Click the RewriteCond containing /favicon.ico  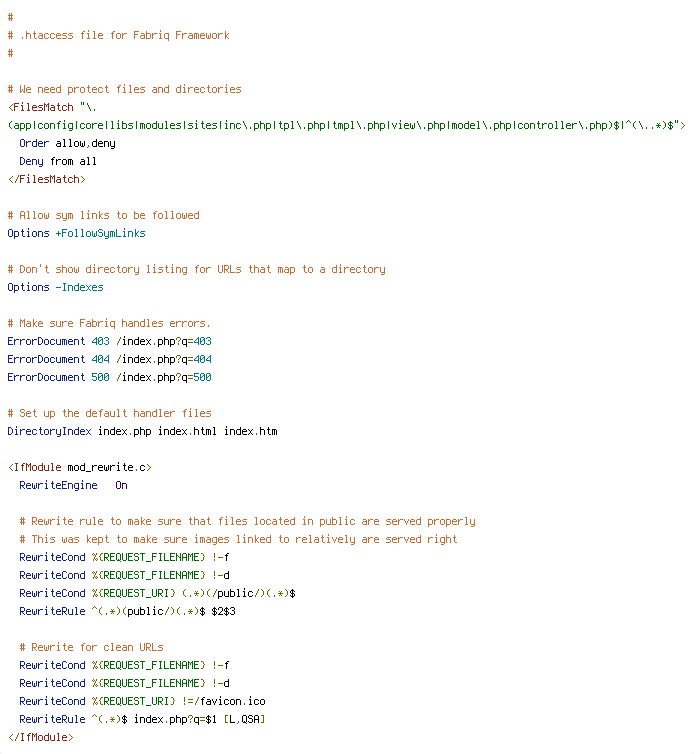[142, 701]
